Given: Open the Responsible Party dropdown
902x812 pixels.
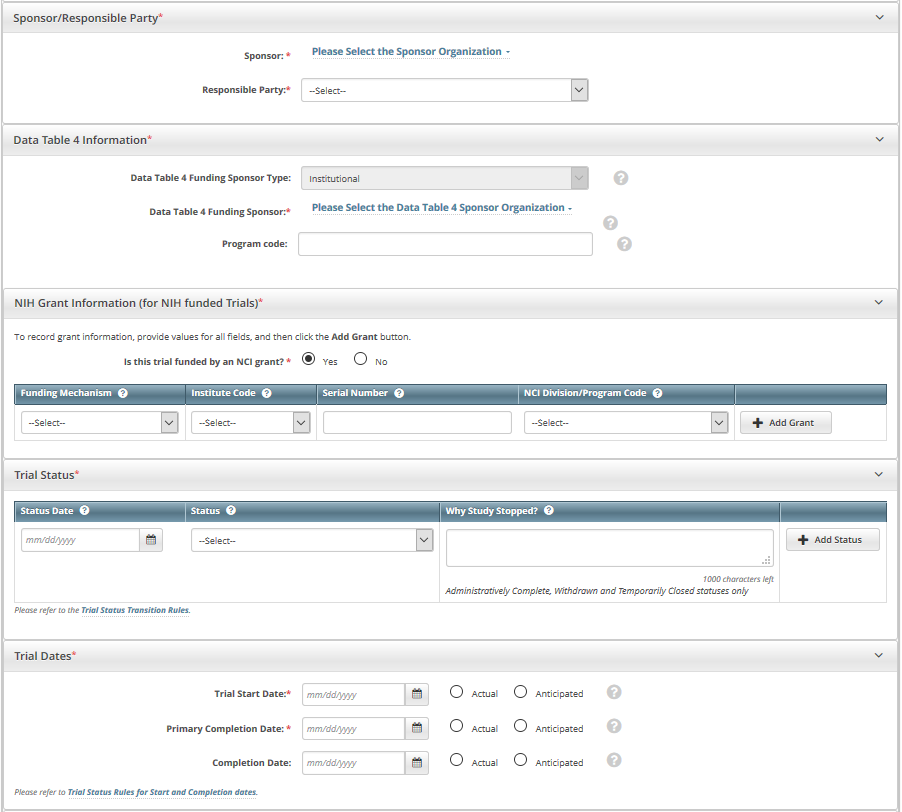Looking at the screenshot, I should click(445, 90).
